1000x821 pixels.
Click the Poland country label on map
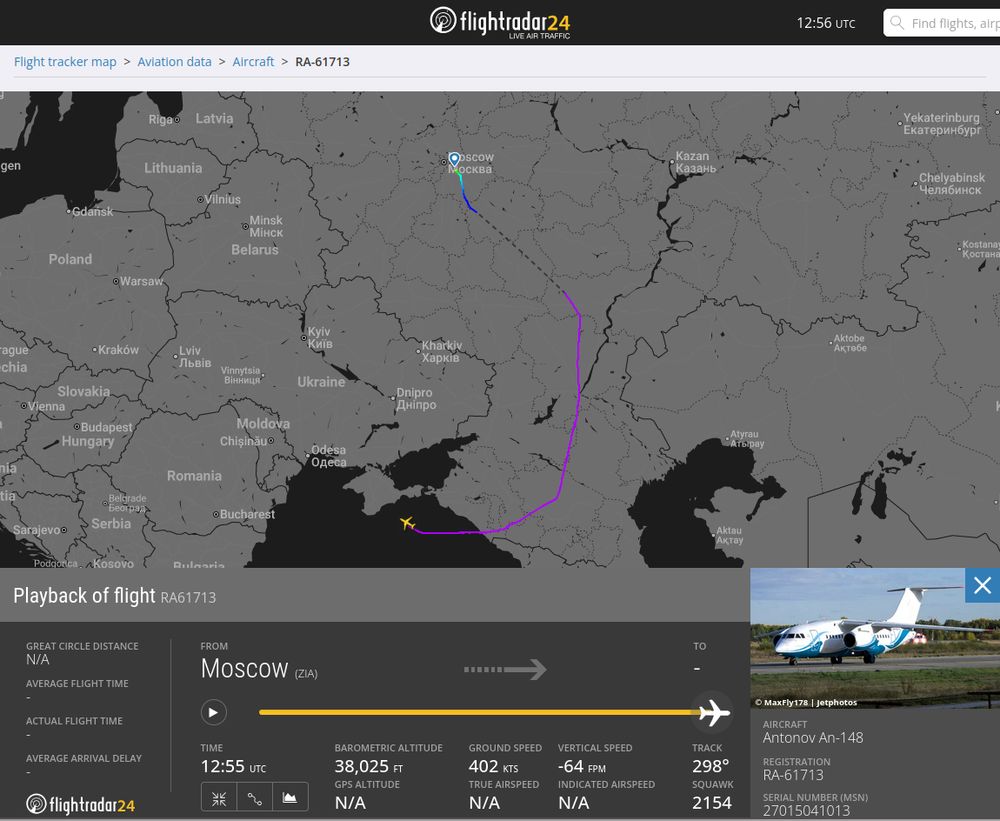[70, 259]
